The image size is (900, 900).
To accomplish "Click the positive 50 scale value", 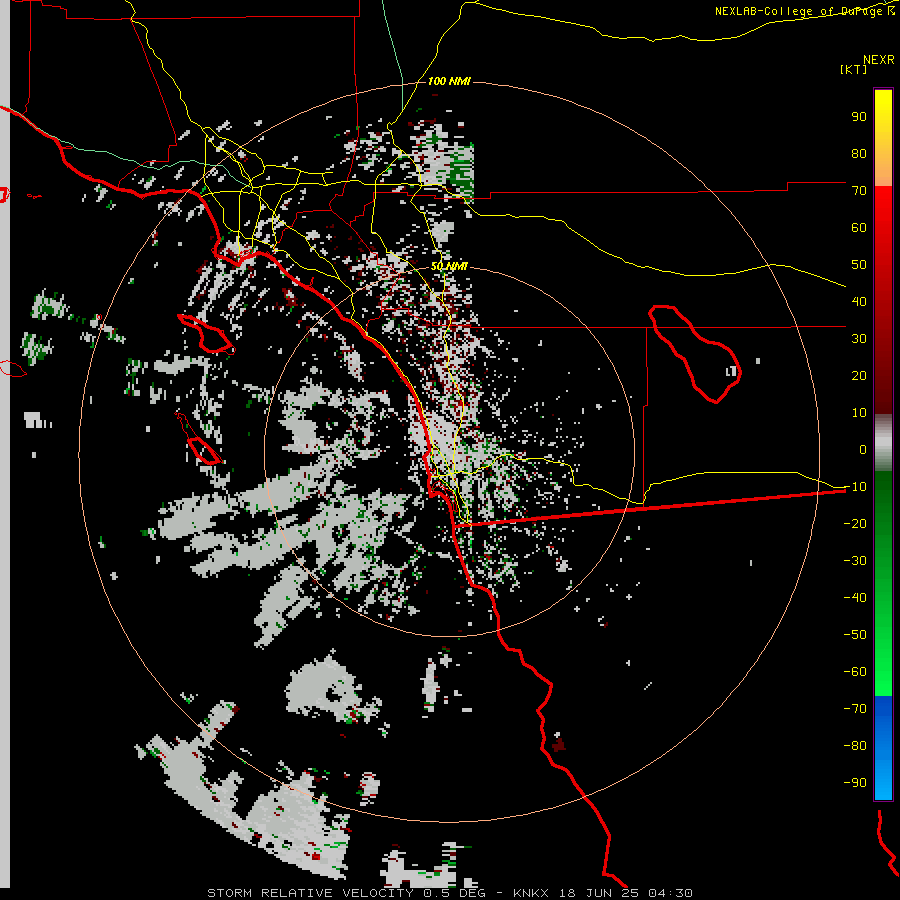I will pyautogui.click(x=859, y=265).
